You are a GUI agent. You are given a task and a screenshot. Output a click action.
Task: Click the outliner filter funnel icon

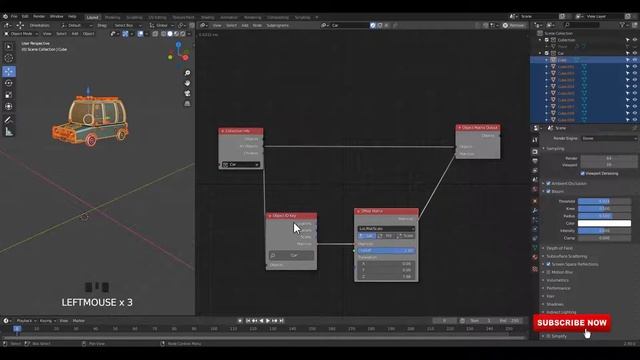coord(622,25)
